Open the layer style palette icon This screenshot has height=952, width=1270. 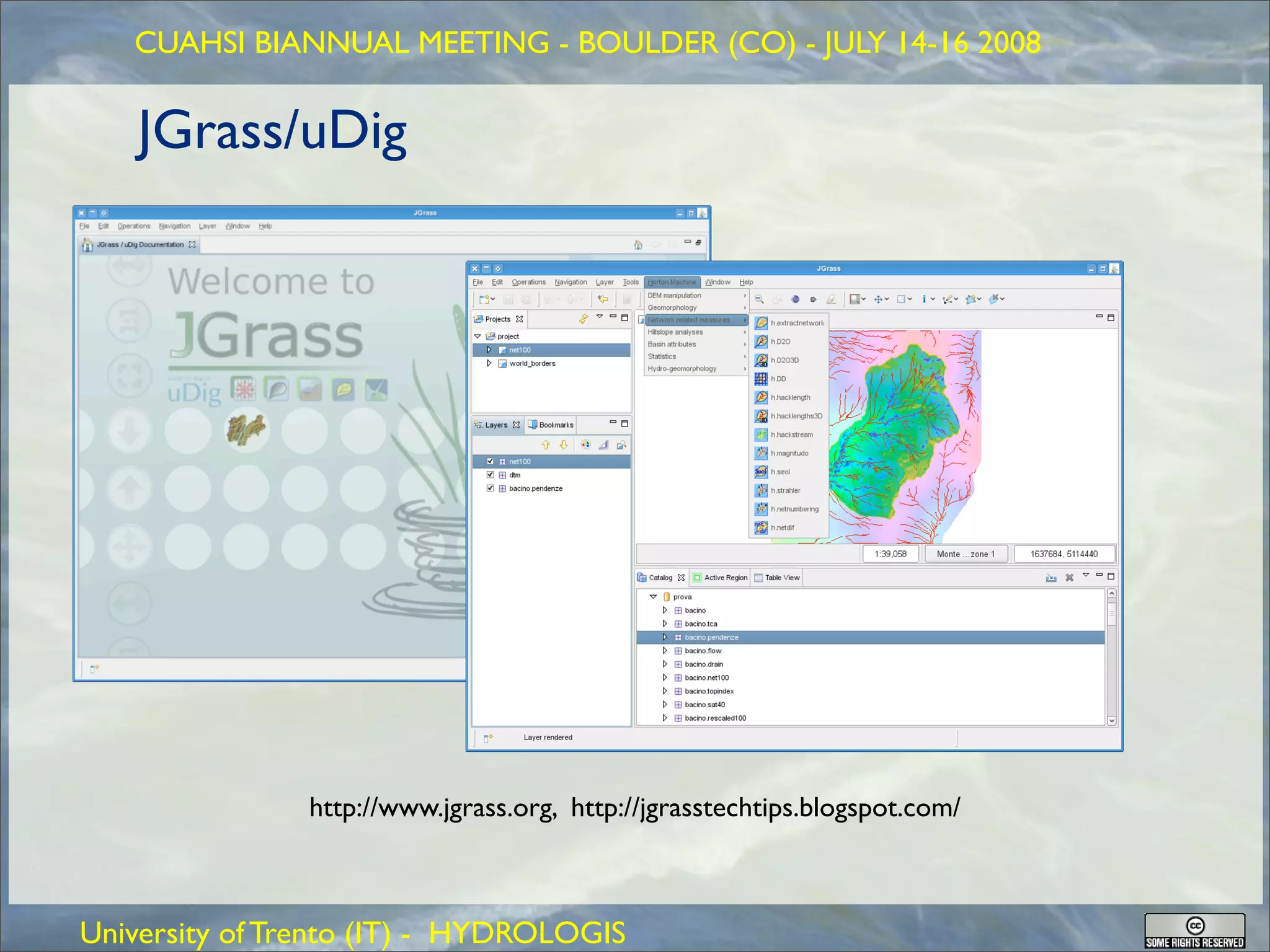(585, 445)
